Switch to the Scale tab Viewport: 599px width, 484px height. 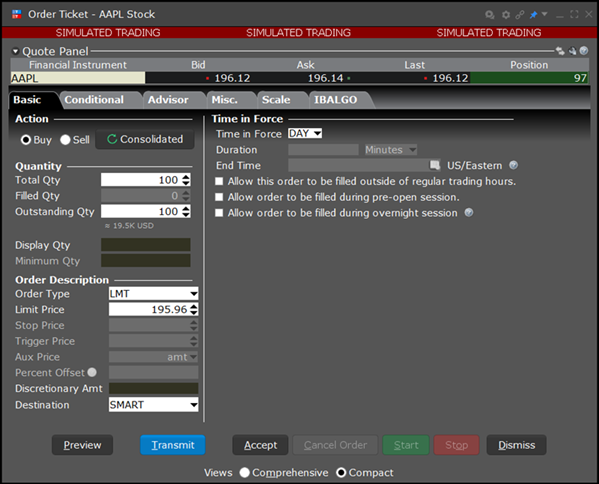tap(276, 100)
